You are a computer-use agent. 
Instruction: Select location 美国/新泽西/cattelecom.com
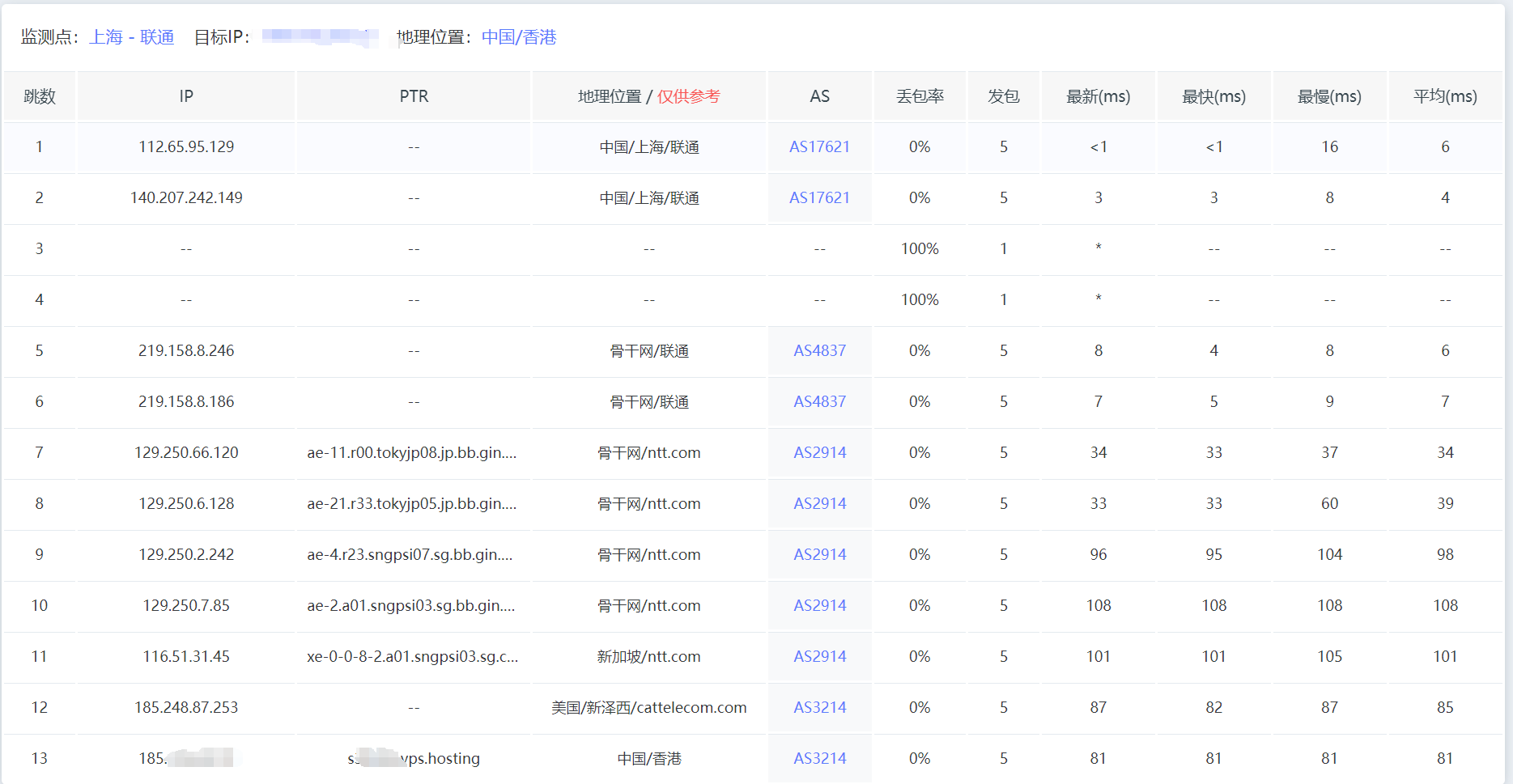point(649,707)
